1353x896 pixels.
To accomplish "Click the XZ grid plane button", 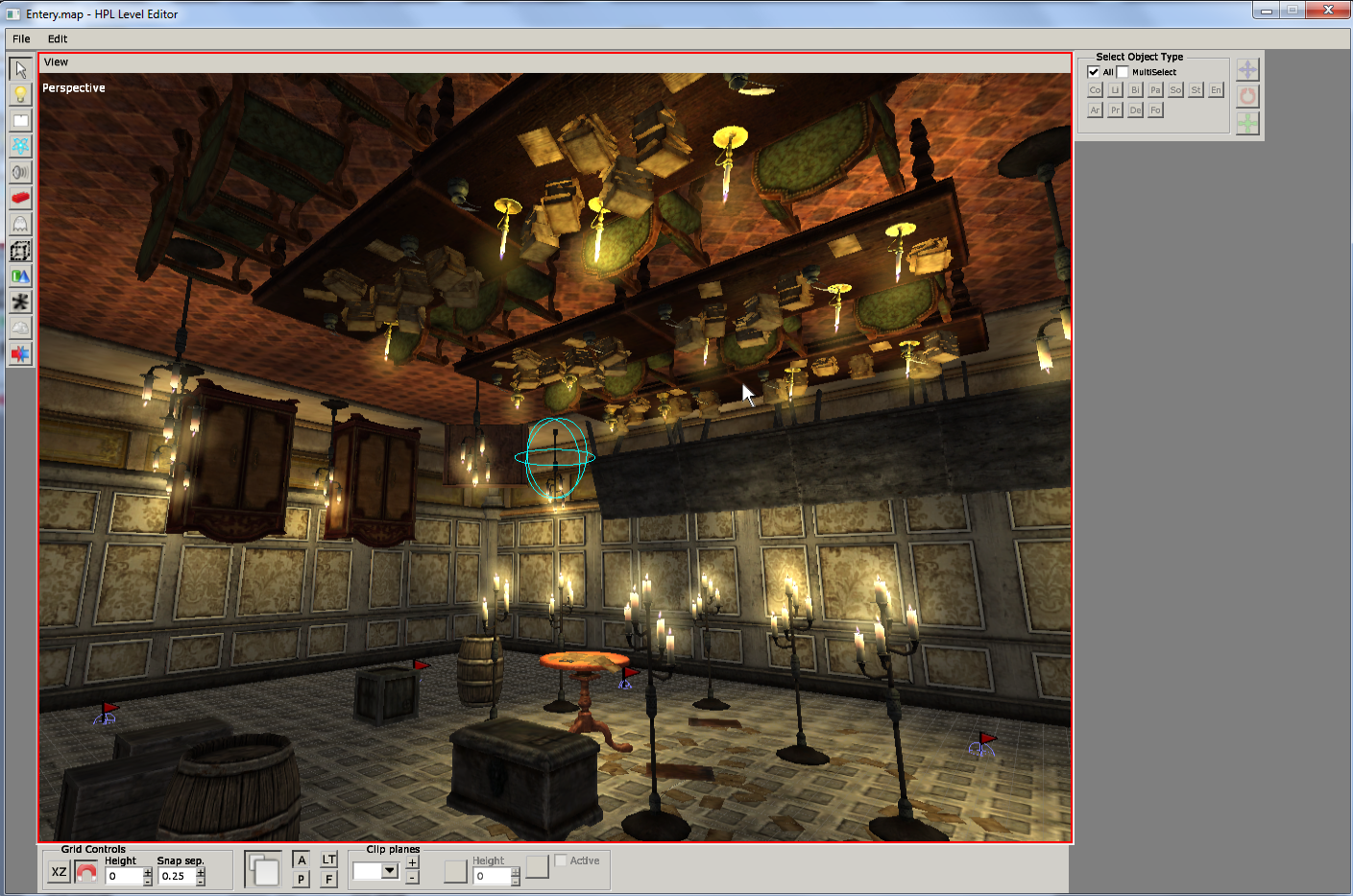I will tap(59, 872).
